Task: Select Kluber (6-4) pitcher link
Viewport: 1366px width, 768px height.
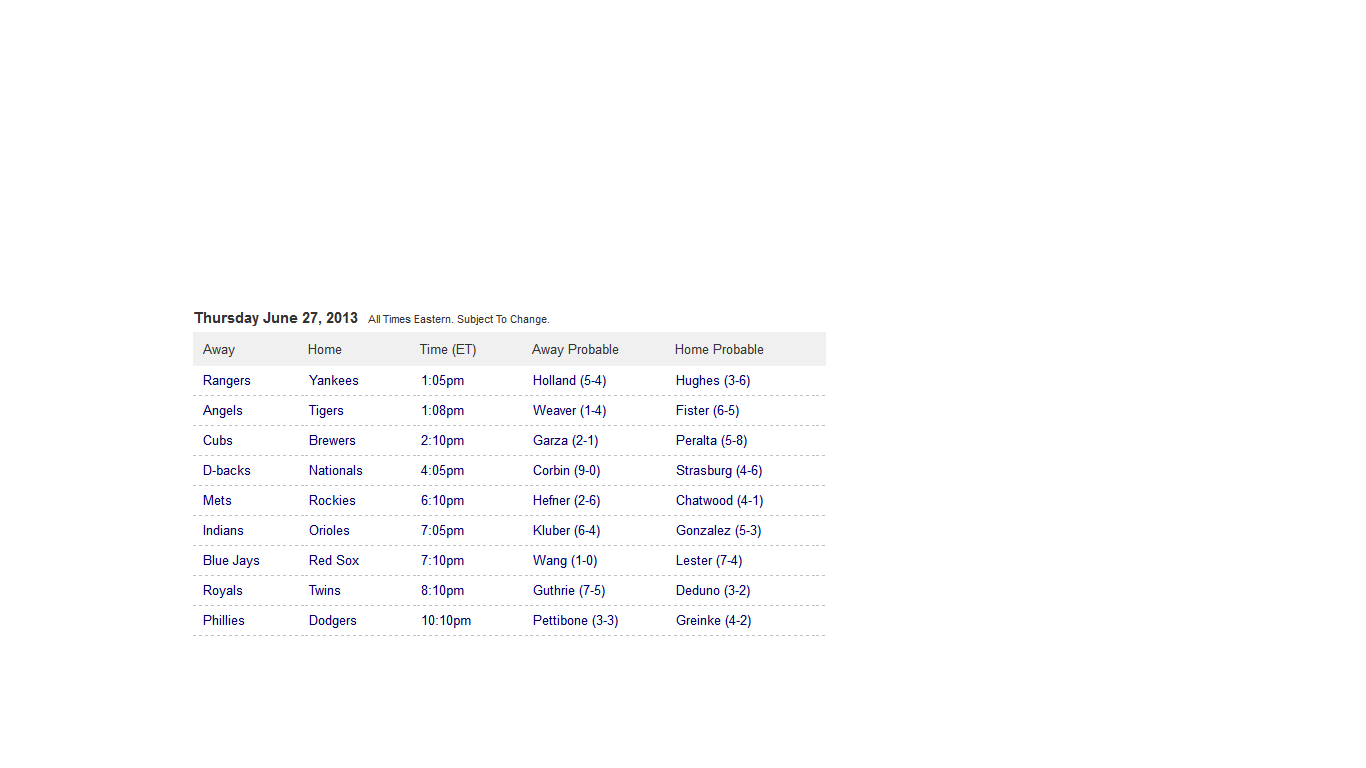Action: click(x=567, y=531)
